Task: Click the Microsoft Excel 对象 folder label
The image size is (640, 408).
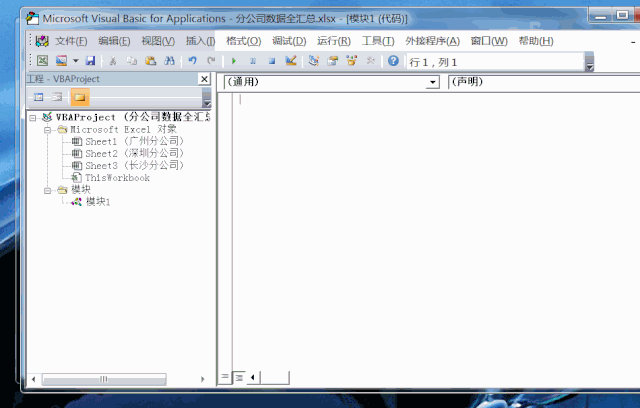Action: pyautogui.click(x=123, y=130)
